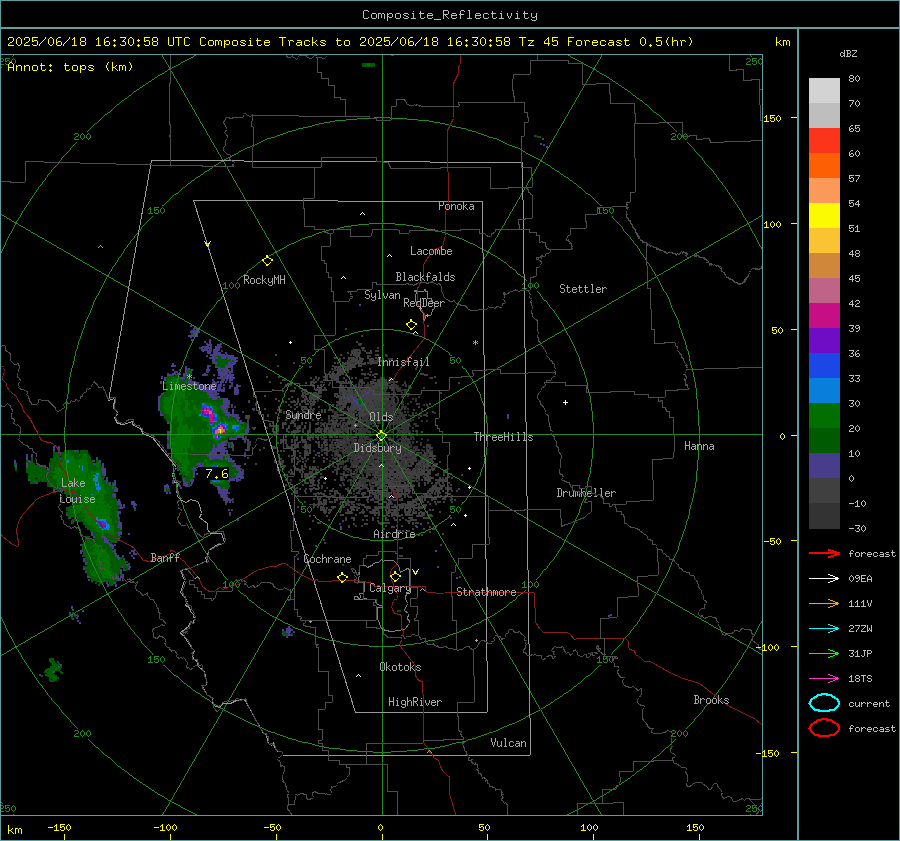
Task: Click the 'Okotoks' city label
Action: (400, 667)
